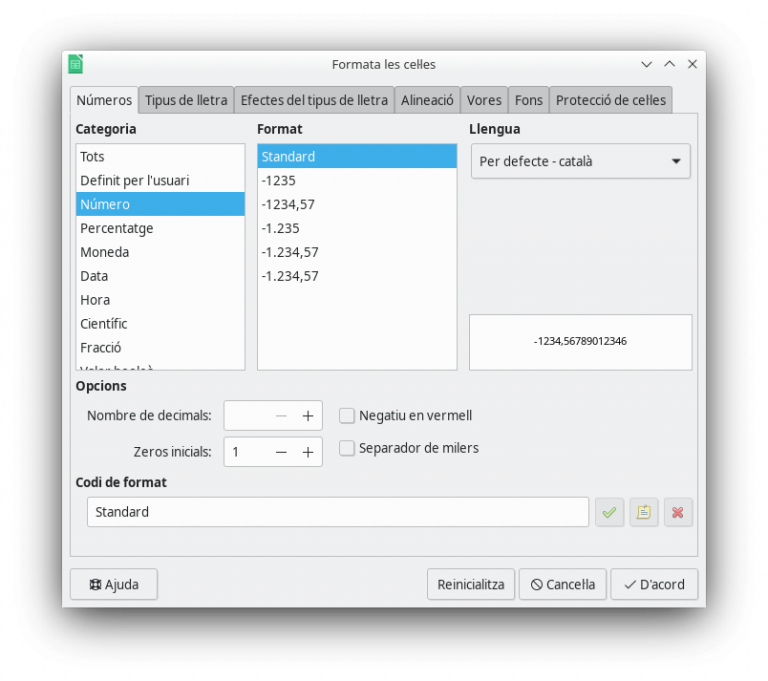Open the Llengua language dropdown

pyautogui.click(x=580, y=161)
